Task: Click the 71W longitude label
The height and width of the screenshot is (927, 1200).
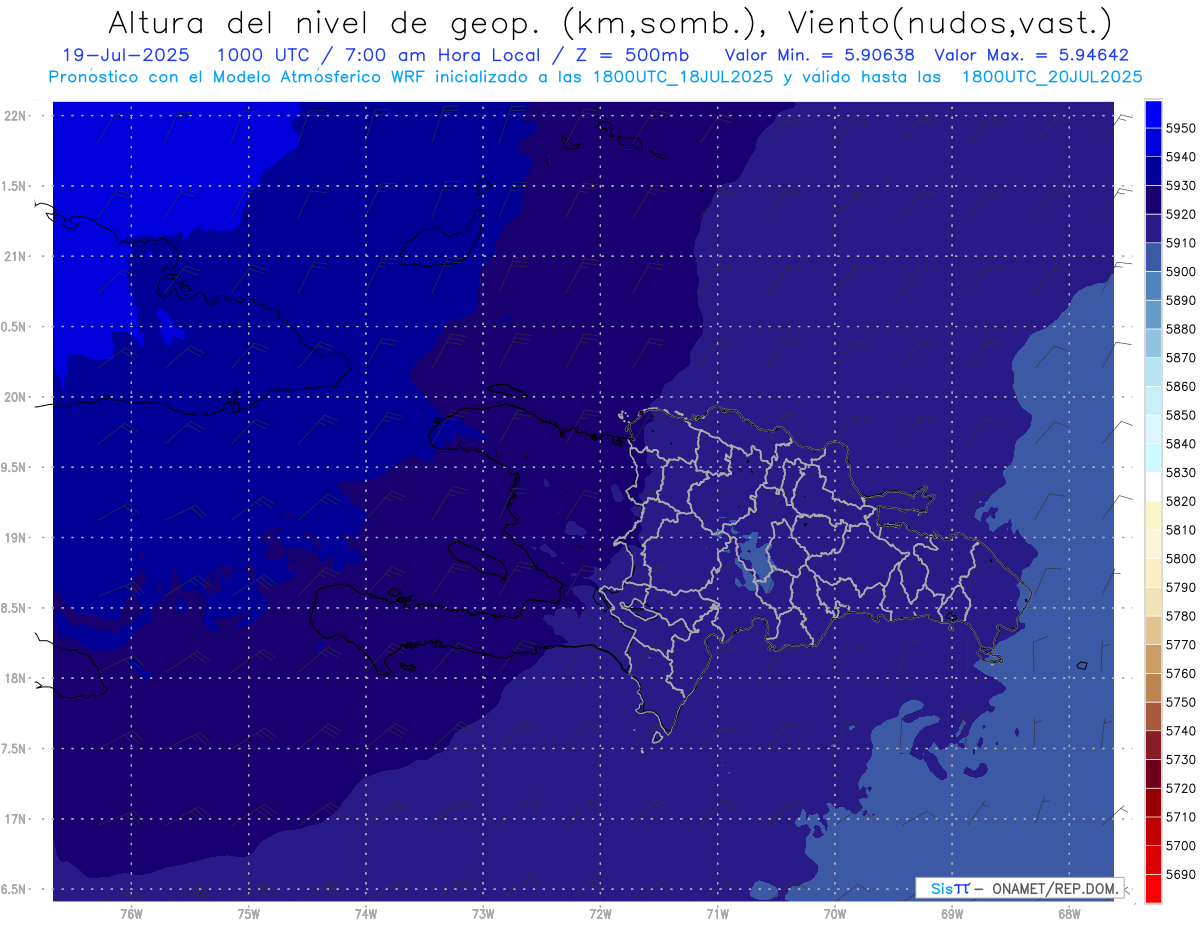Action: click(x=717, y=914)
